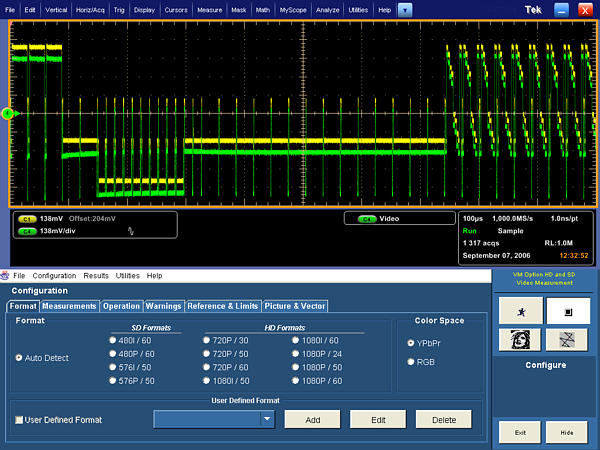The height and width of the screenshot is (450, 600).
Task: Click the vector display hourglass icon
Action: 567,340
